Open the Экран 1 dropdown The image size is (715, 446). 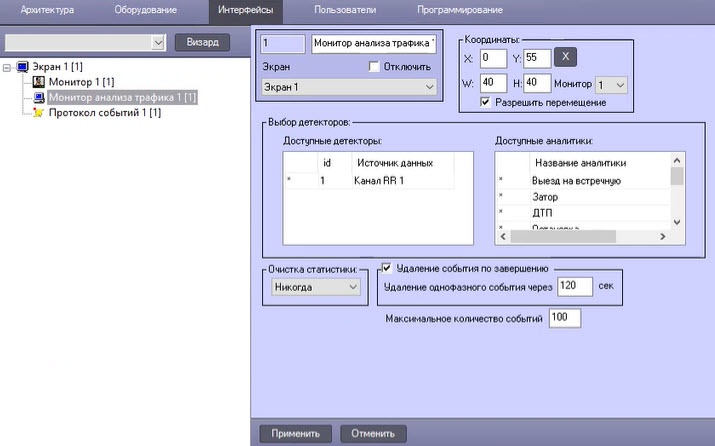point(349,87)
